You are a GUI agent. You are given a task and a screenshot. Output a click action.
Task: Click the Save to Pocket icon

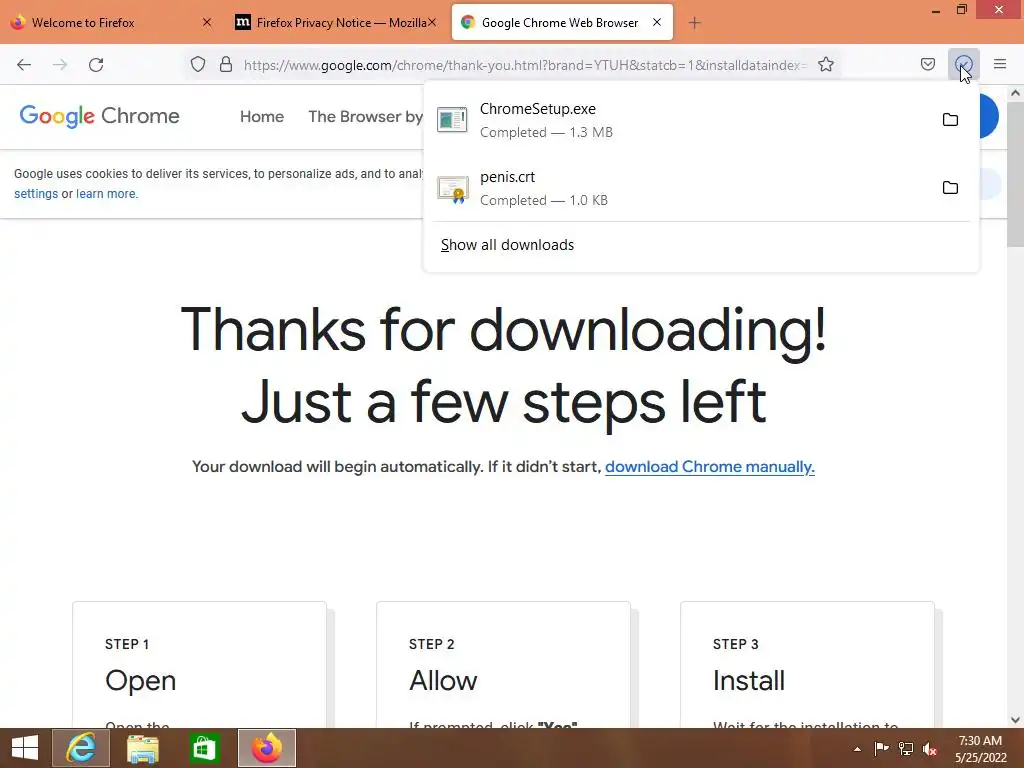[x=928, y=64]
